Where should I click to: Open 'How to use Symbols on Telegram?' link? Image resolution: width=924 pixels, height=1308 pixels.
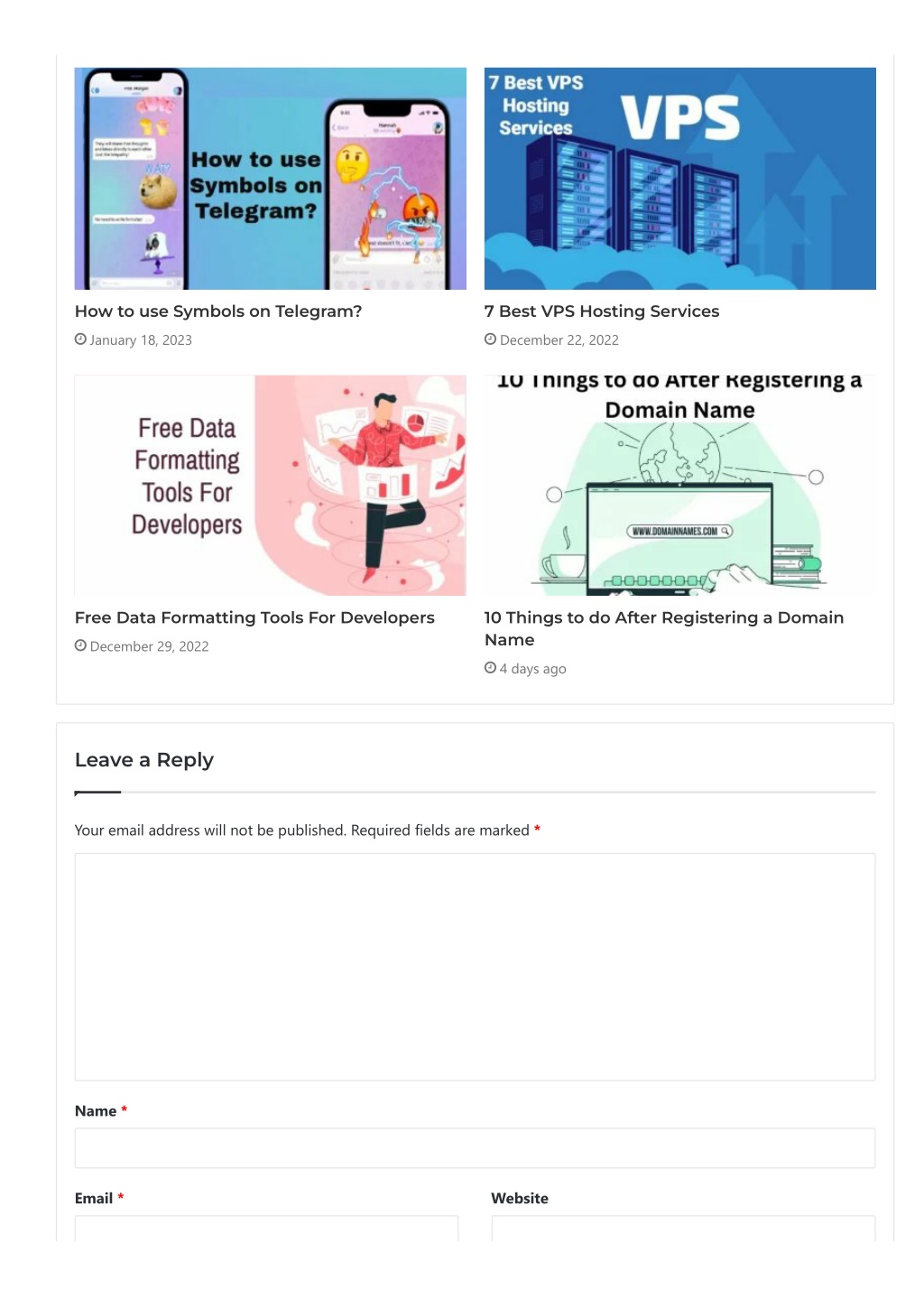pyautogui.click(x=218, y=311)
